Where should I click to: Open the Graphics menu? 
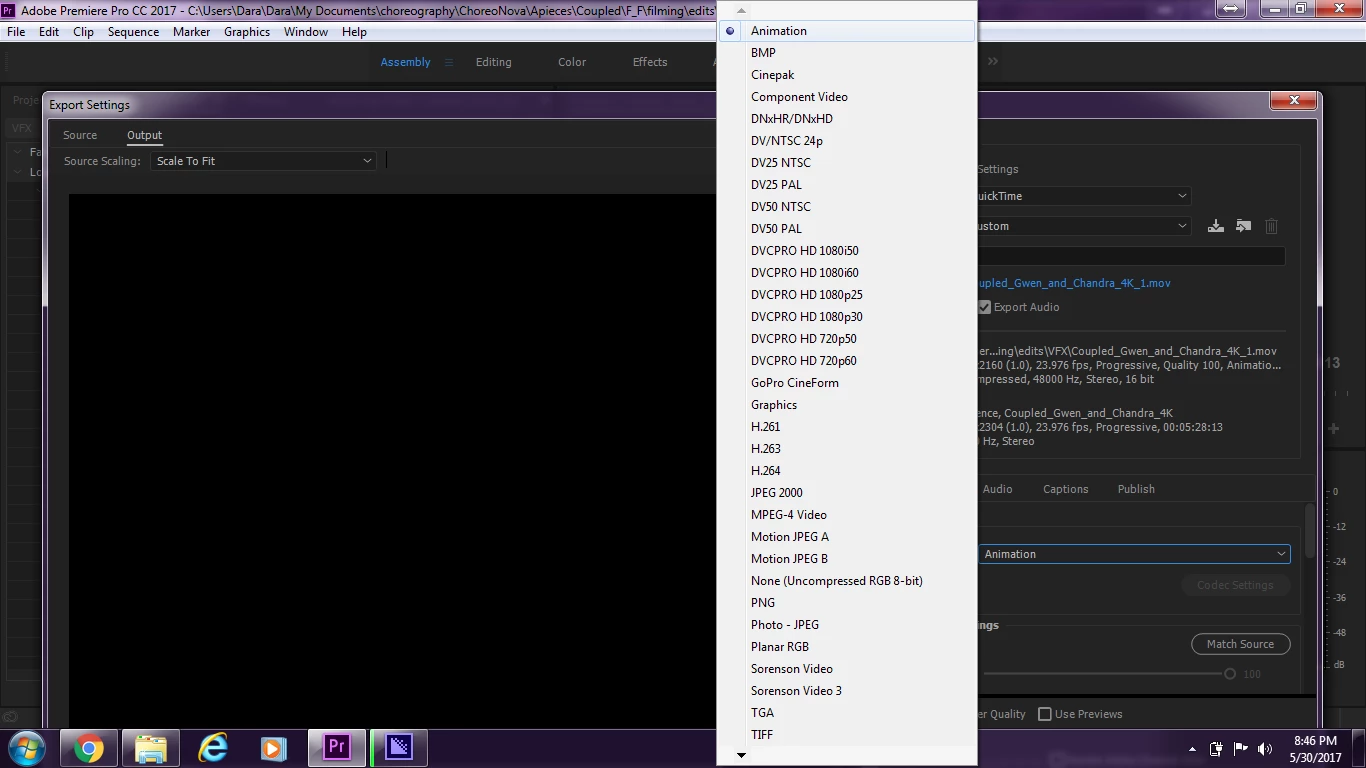[x=247, y=32]
